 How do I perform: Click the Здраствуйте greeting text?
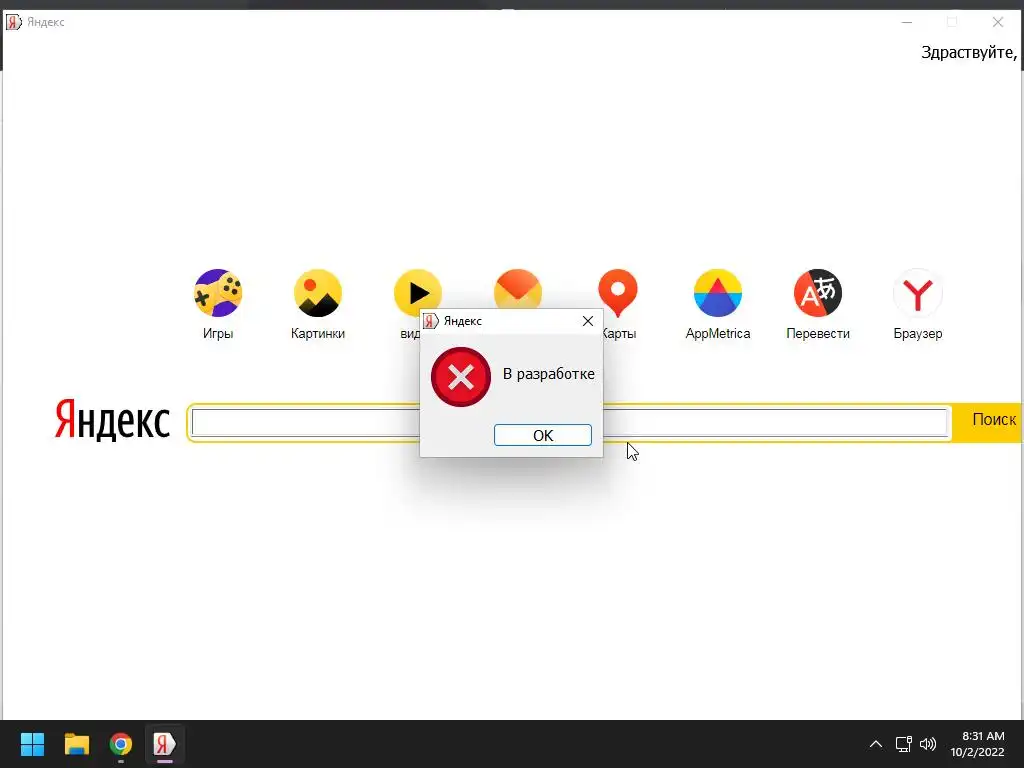click(x=969, y=52)
